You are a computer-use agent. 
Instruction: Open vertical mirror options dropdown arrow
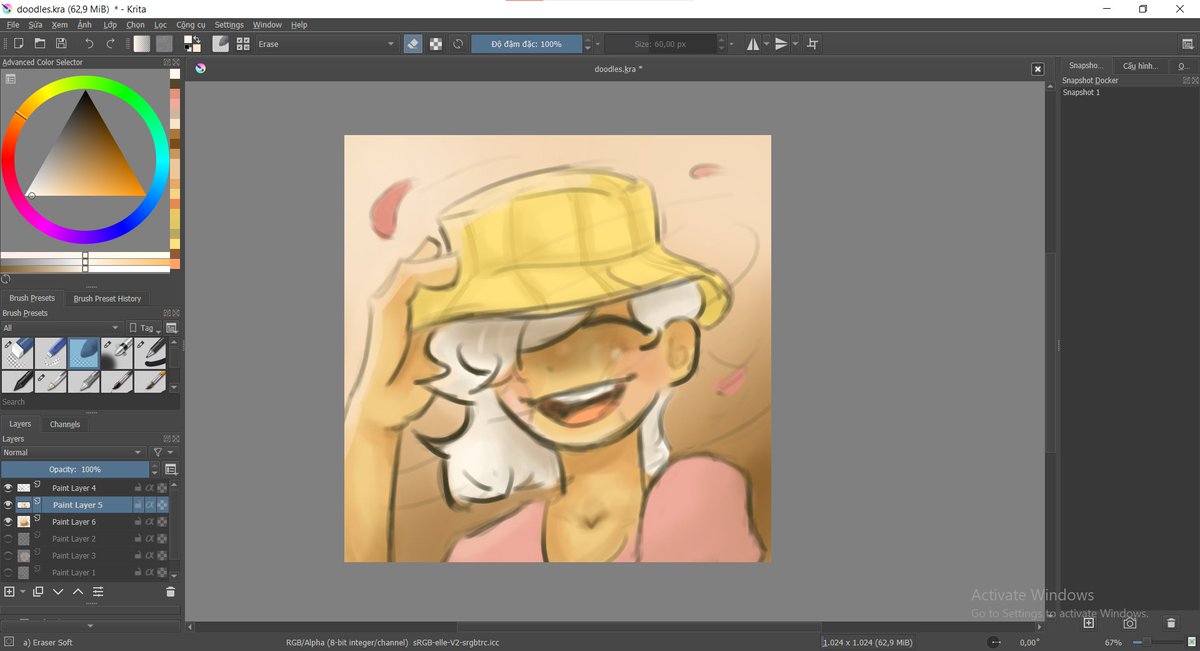click(x=795, y=44)
